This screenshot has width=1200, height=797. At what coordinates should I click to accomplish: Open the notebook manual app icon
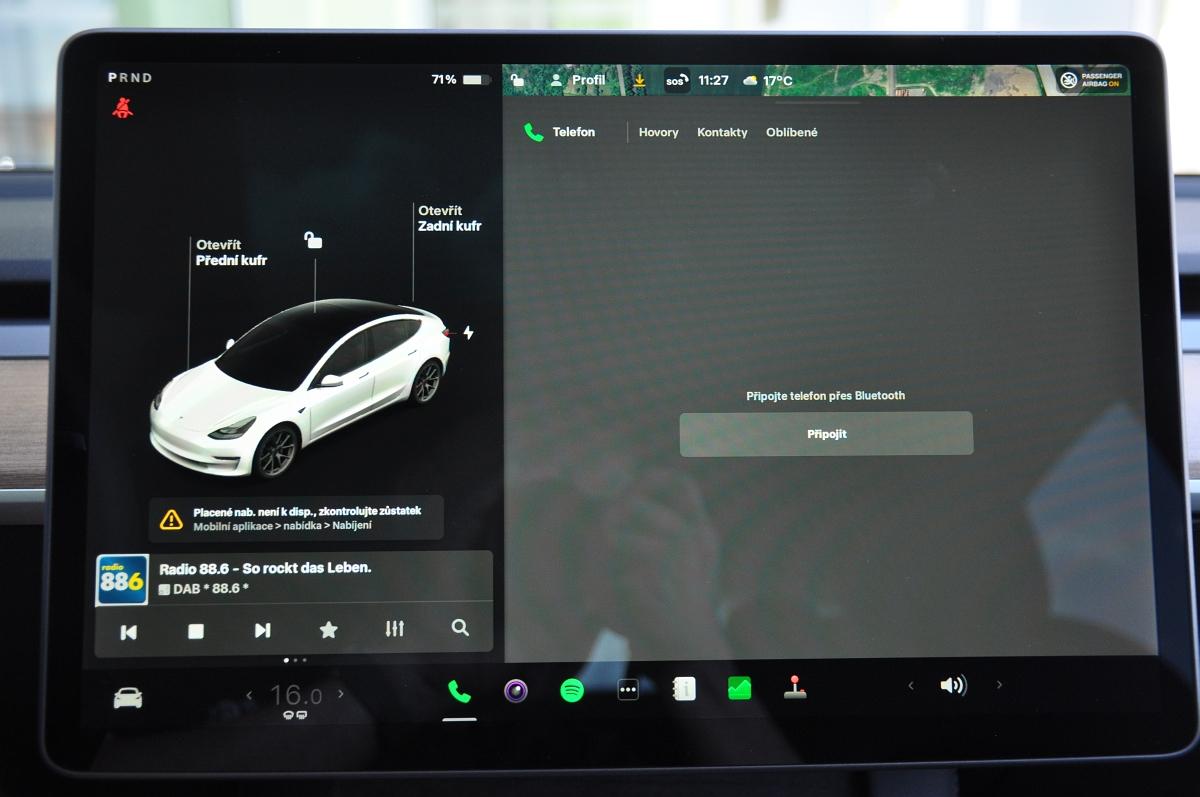click(684, 689)
